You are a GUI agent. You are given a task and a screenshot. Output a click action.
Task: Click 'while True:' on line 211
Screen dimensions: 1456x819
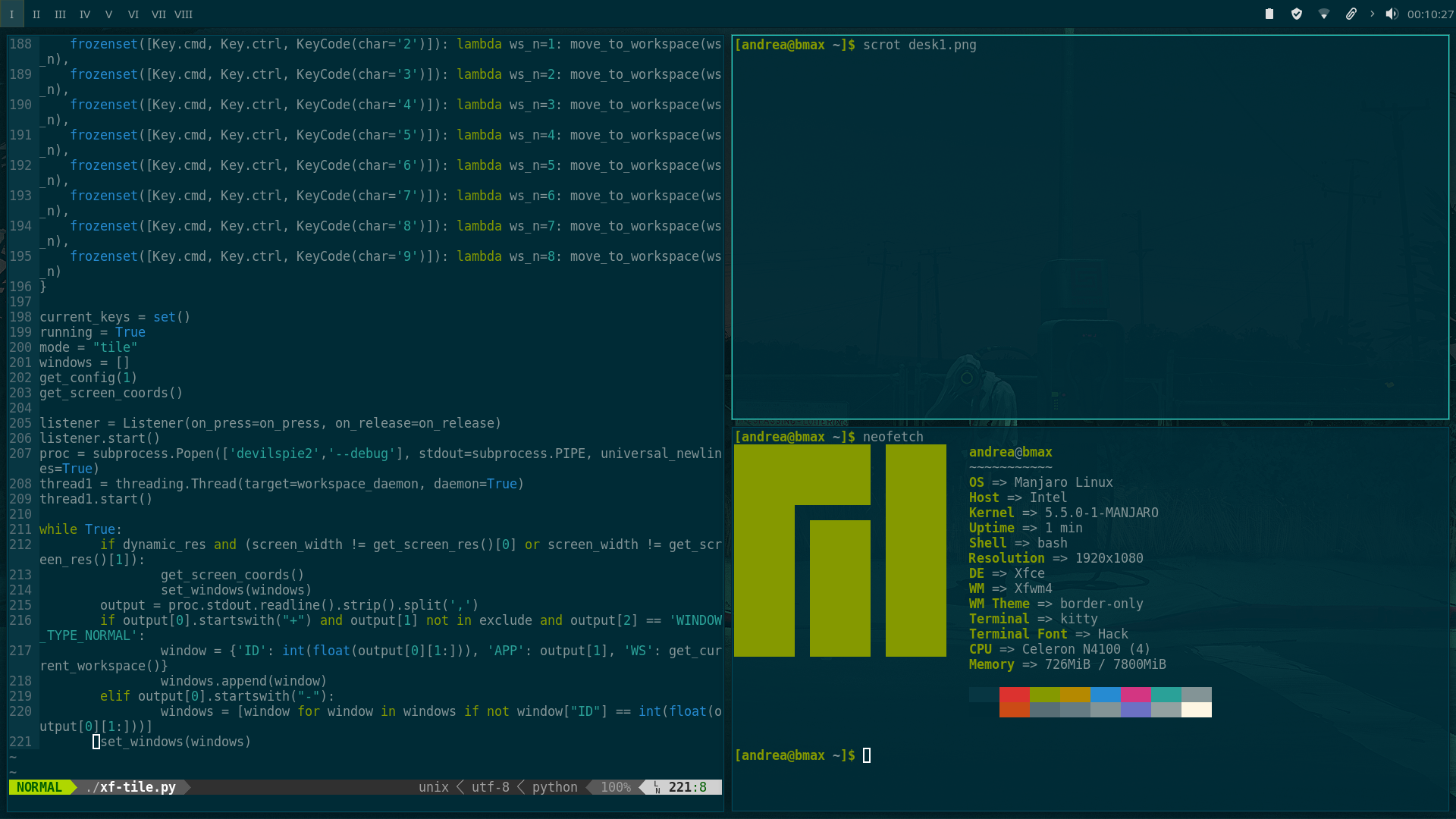[x=81, y=529]
